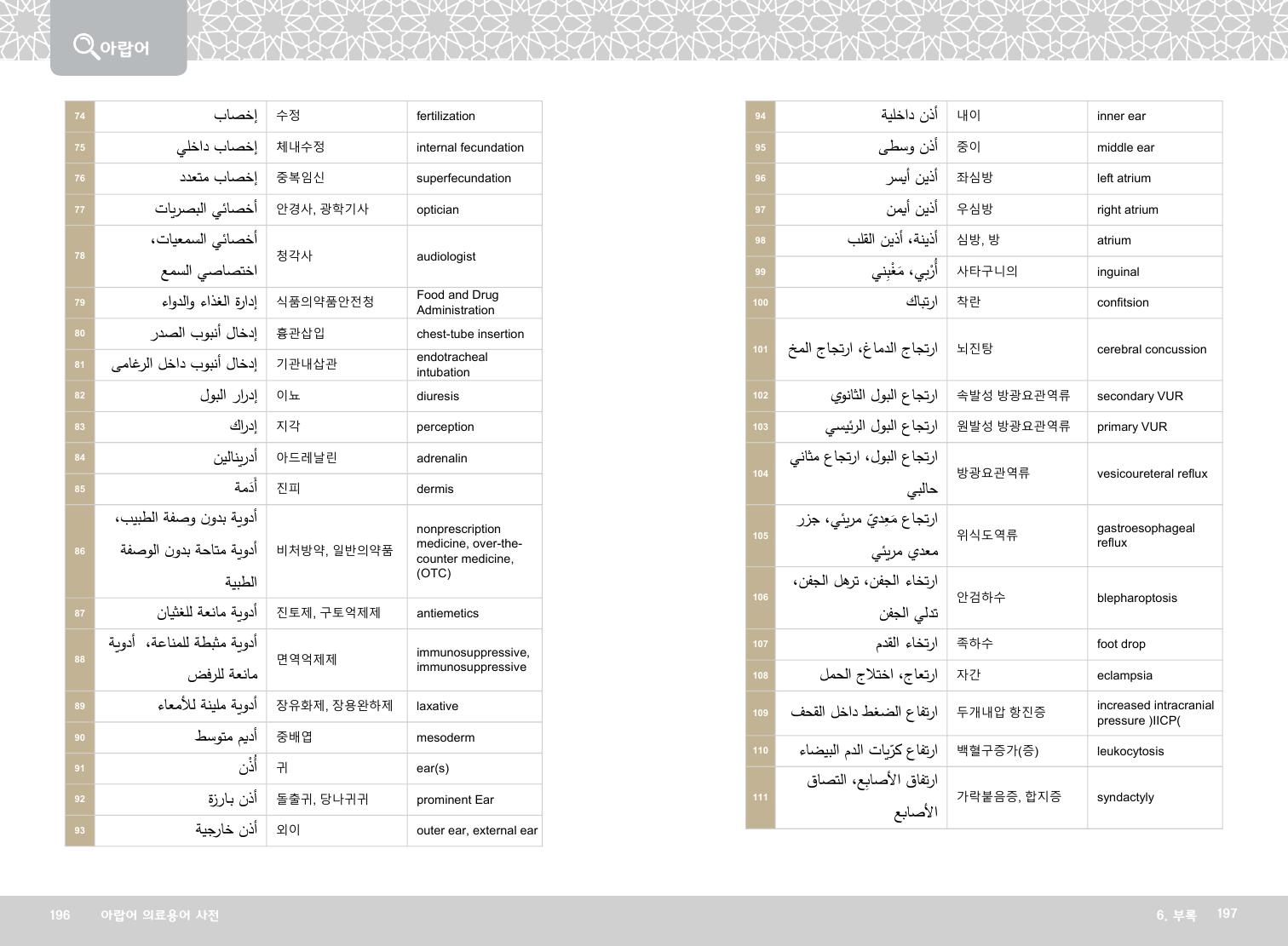1288x946 pixels.
Task: Select the 'antiemetics' English term
Action: coord(447,613)
